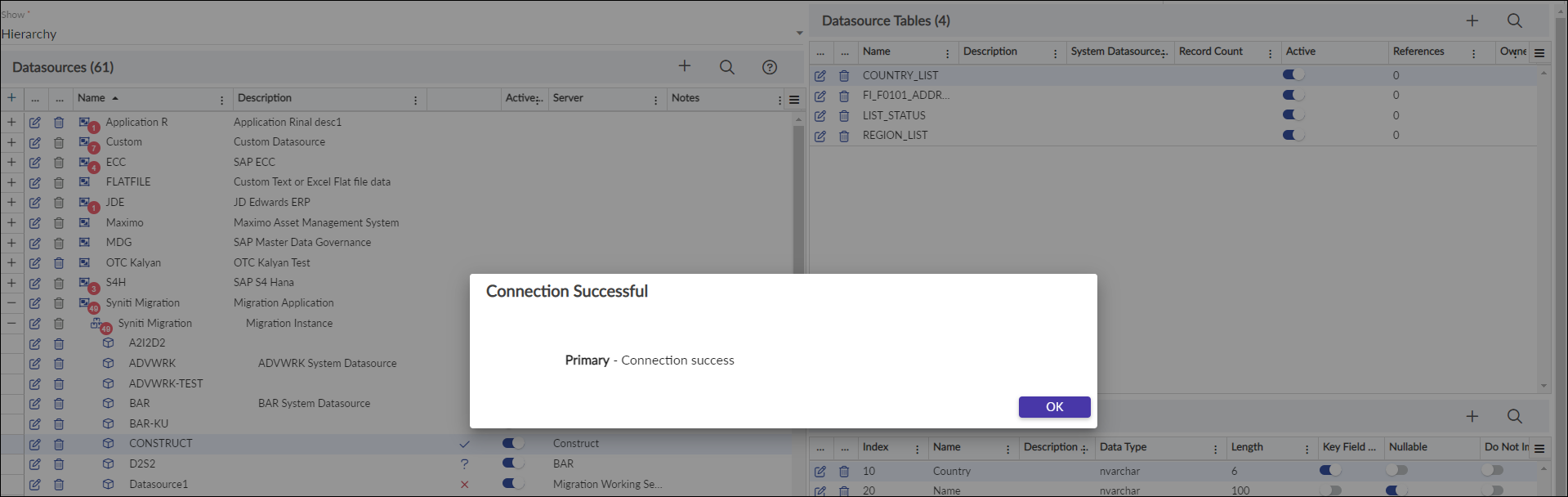Image resolution: width=1568 pixels, height=497 pixels.
Task: Open columns grid menu hamburger icon
Action: [x=1539, y=449]
